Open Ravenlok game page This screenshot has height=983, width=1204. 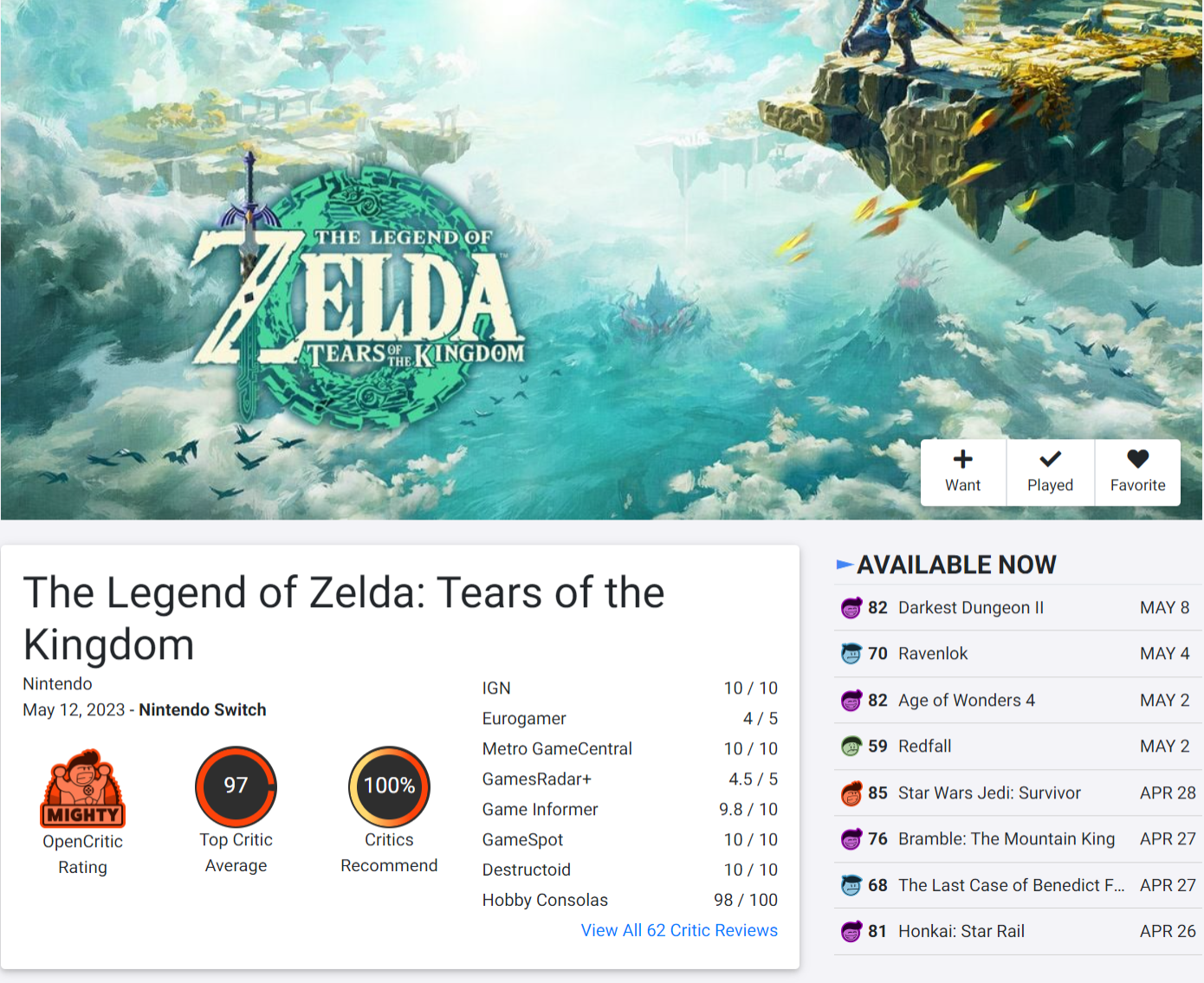click(x=933, y=654)
